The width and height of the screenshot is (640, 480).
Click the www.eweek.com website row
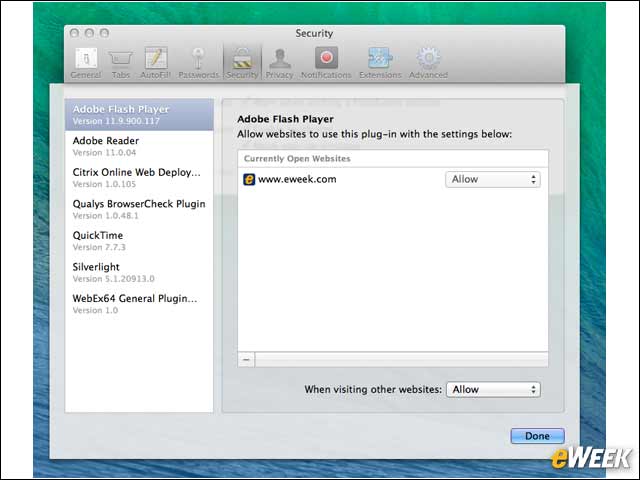point(393,179)
